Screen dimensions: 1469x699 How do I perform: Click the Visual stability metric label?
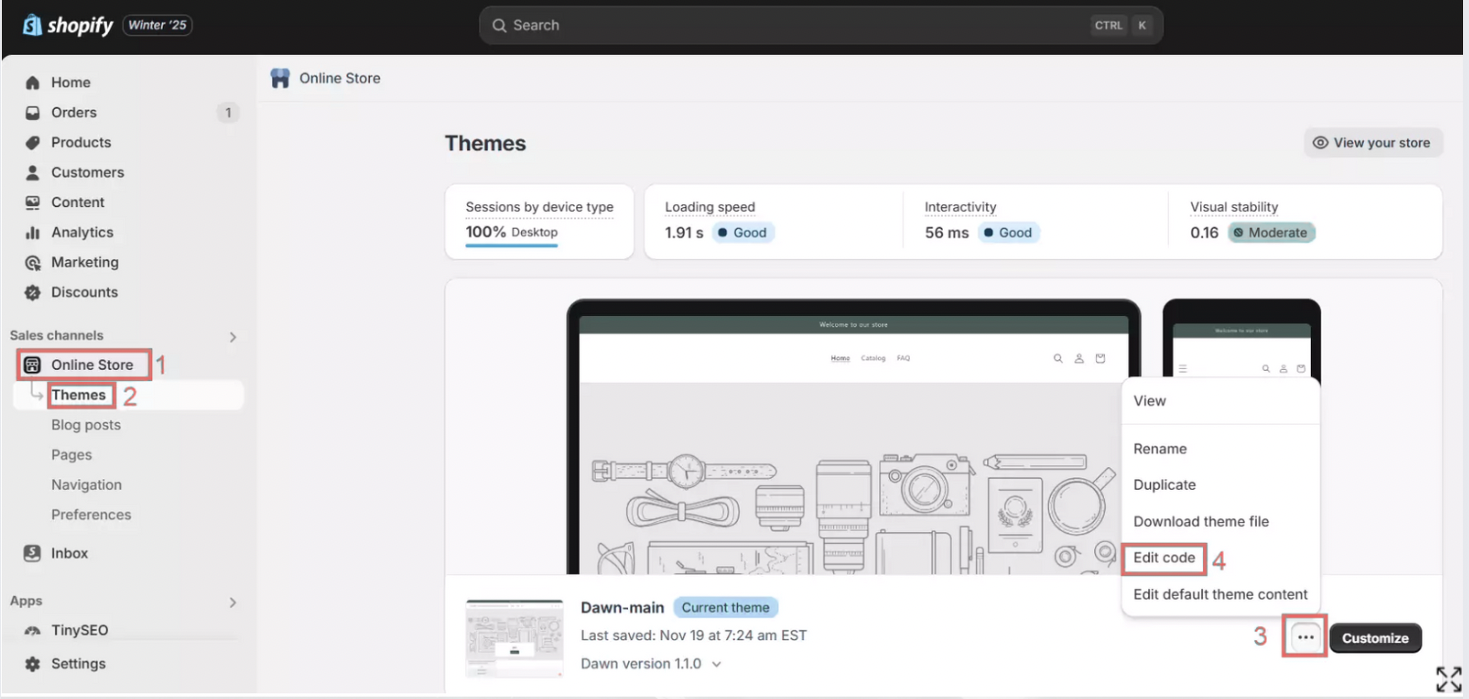[1234, 207]
